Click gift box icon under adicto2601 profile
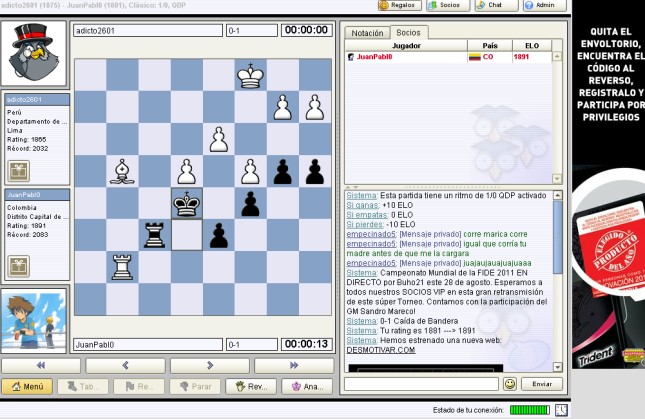Viewport: 645px width, 419px height. click(x=19, y=170)
